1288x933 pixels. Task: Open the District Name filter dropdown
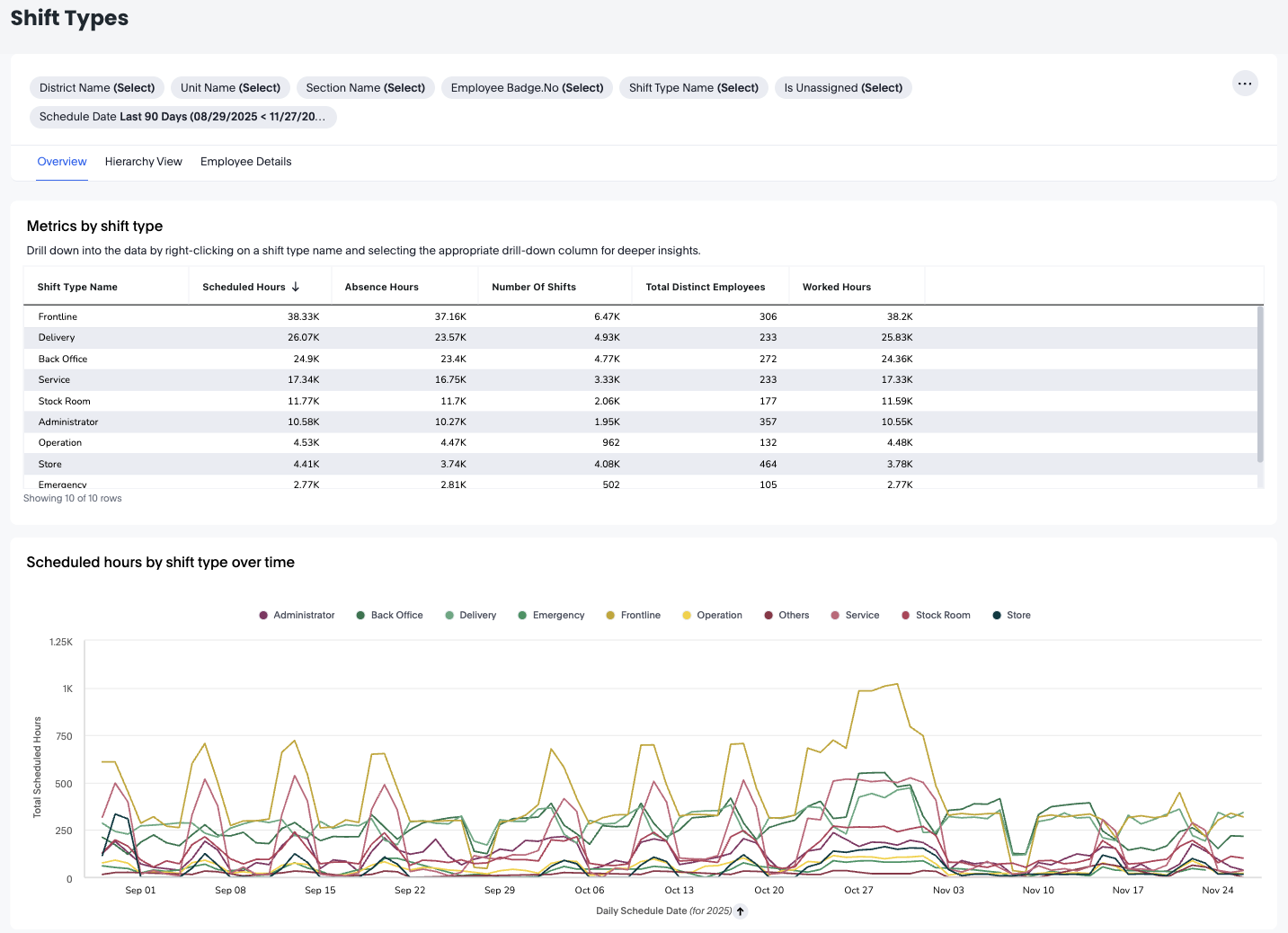97,88
